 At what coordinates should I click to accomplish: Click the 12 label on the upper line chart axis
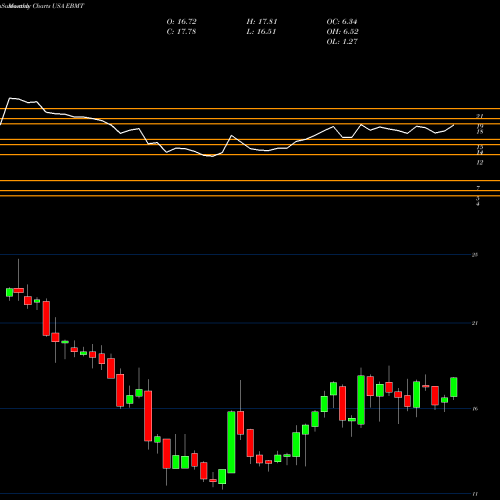[x=480, y=163]
